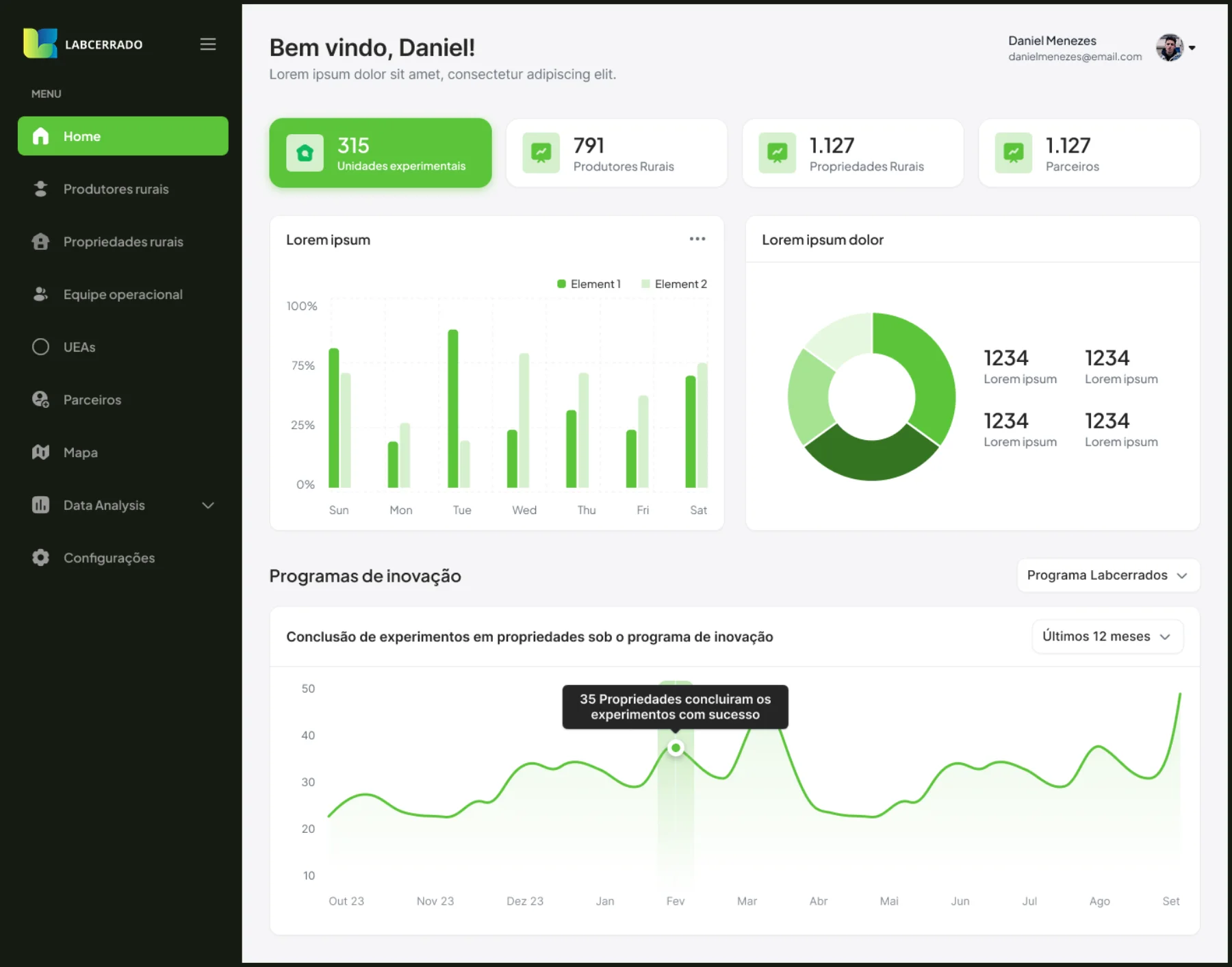
Task: Open the Programa Labcerrados dropdown
Action: click(1108, 576)
